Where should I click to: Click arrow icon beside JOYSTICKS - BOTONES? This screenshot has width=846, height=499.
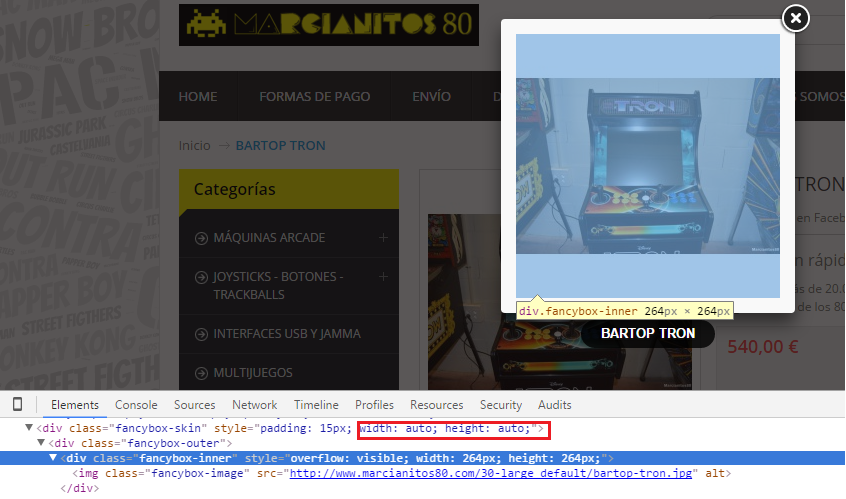click(x=201, y=277)
